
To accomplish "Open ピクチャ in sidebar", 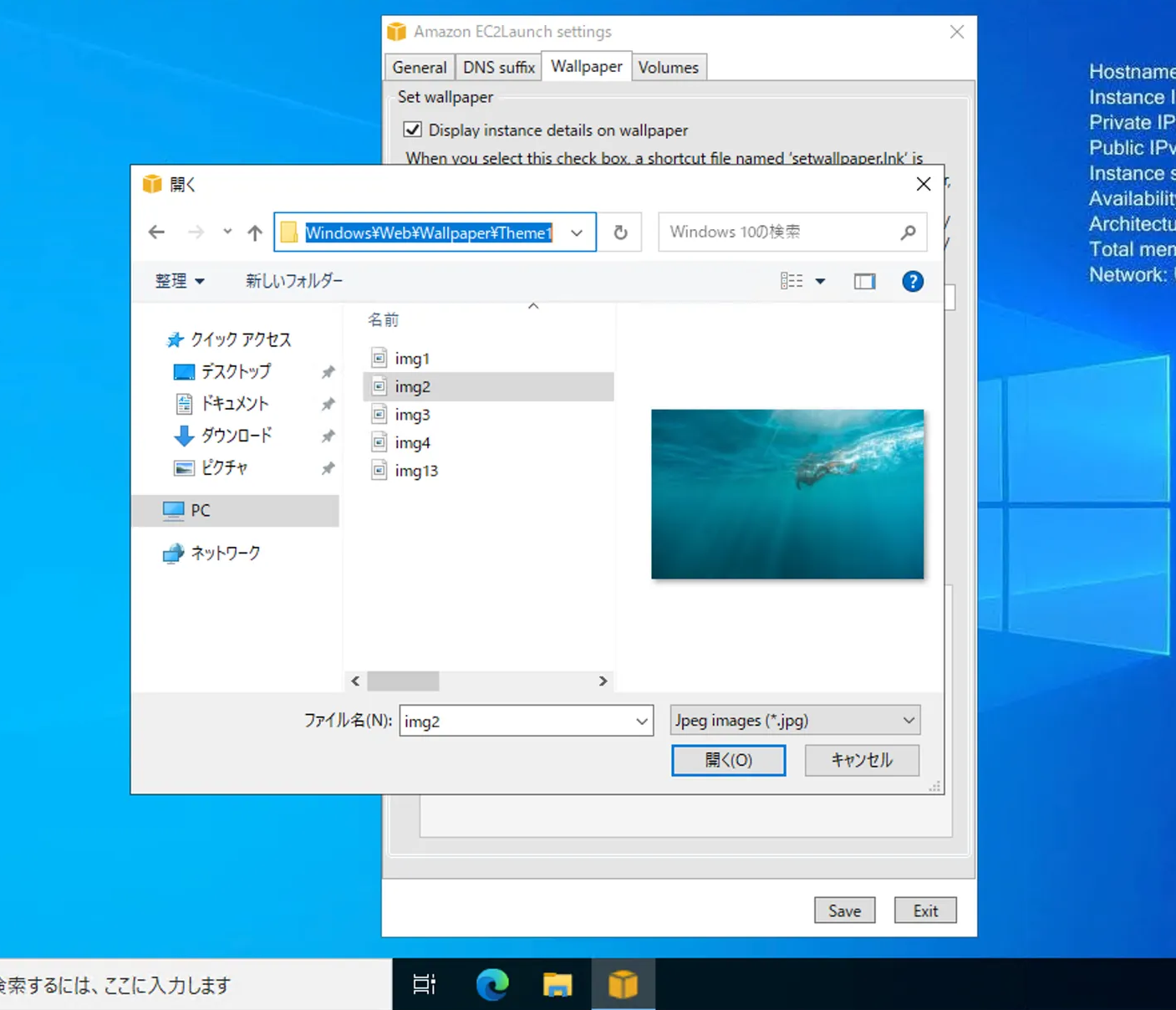I will tap(211, 467).
